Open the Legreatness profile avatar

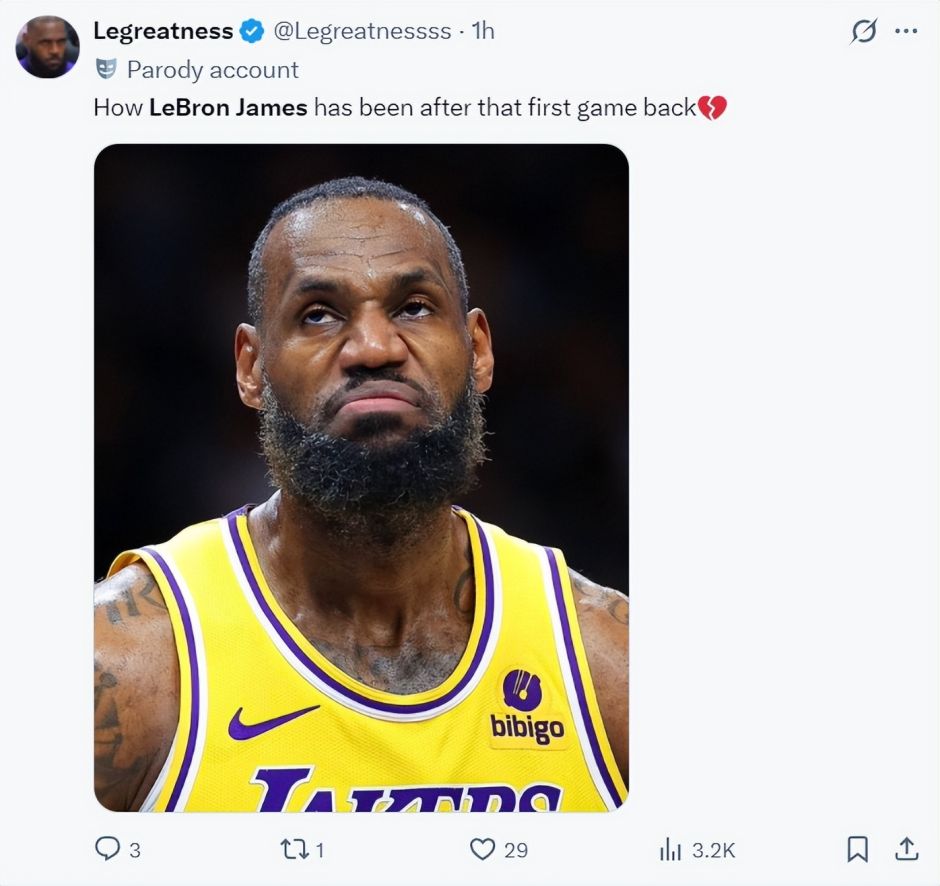pos(47,47)
